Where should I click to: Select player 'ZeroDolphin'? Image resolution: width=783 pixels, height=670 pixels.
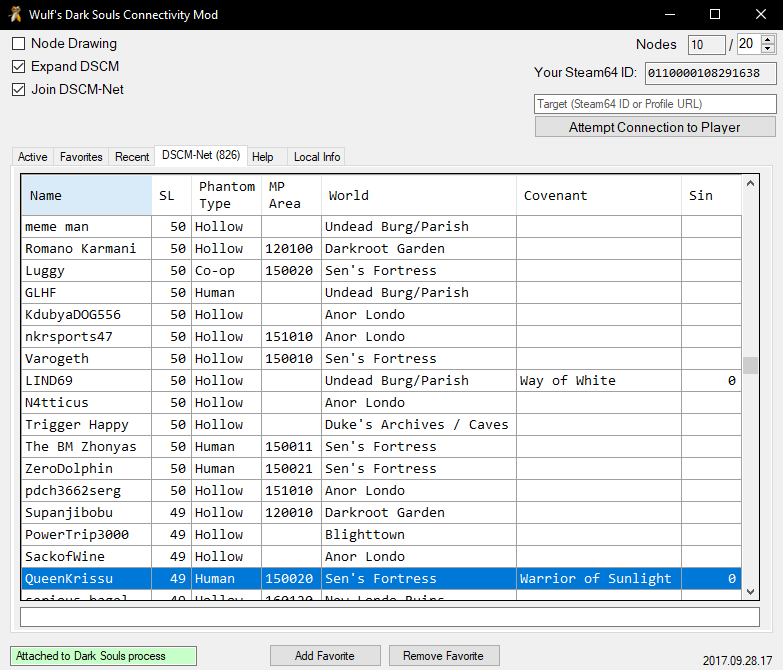[x=382, y=468]
